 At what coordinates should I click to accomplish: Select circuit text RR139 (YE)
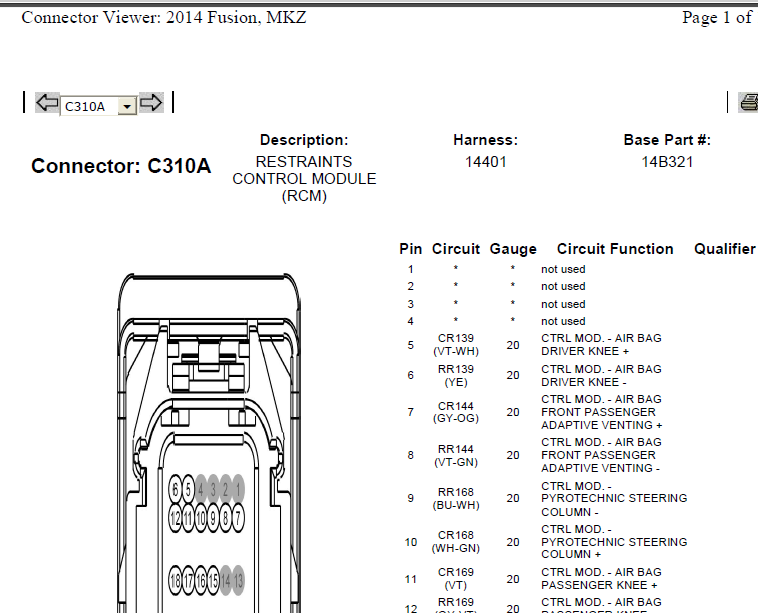(x=456, y=376)
